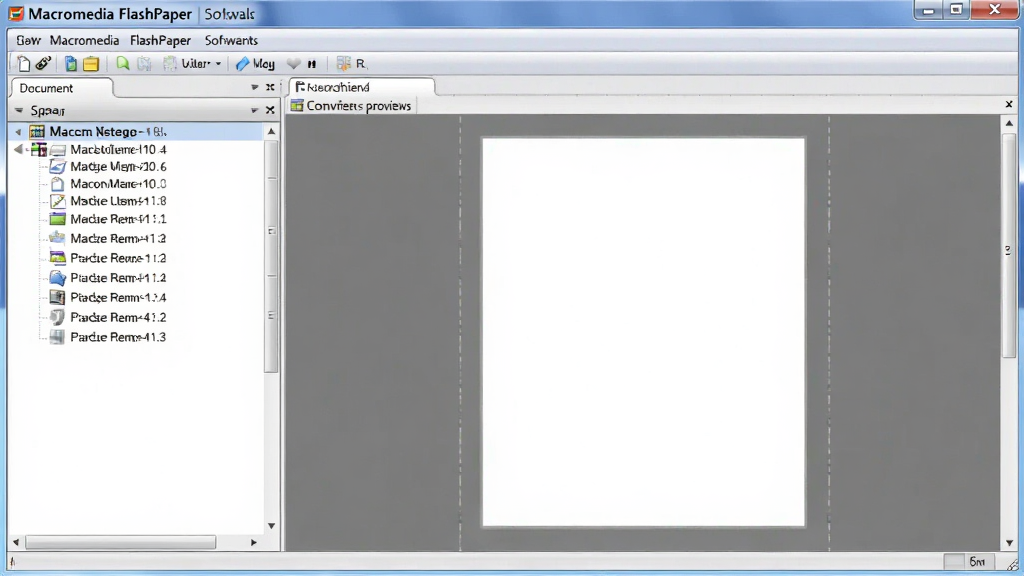The height and width of the screenshot is (576, 1024).
Task: Click the Convfierts proviews label
Action: pos(359,106)
